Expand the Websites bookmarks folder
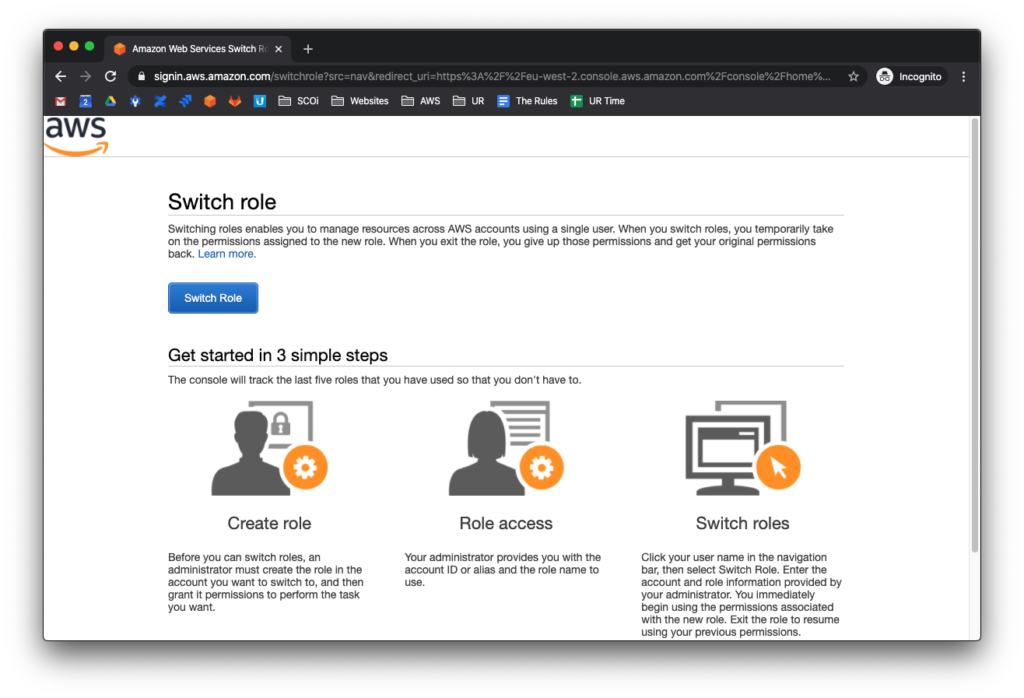 pyautogui.click(x=360, y=101)
